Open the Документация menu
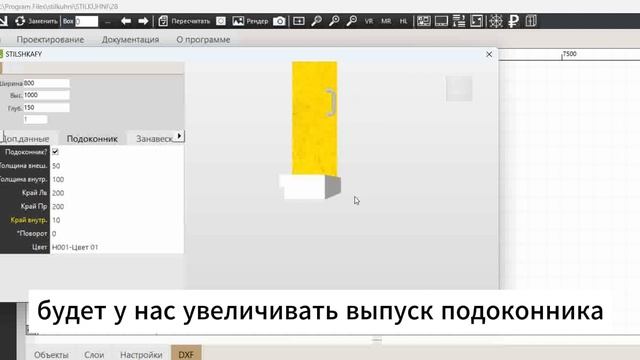Image resolution: width=640 pixels, height=360 pixels. pyautogui.click(x=130, y=40)
